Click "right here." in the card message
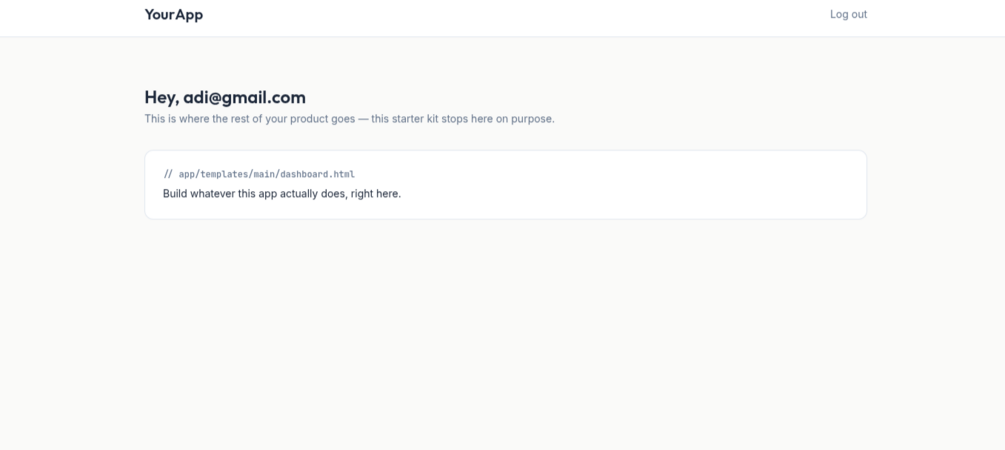This screenshot has height=450, width=1005. (376, 194)
